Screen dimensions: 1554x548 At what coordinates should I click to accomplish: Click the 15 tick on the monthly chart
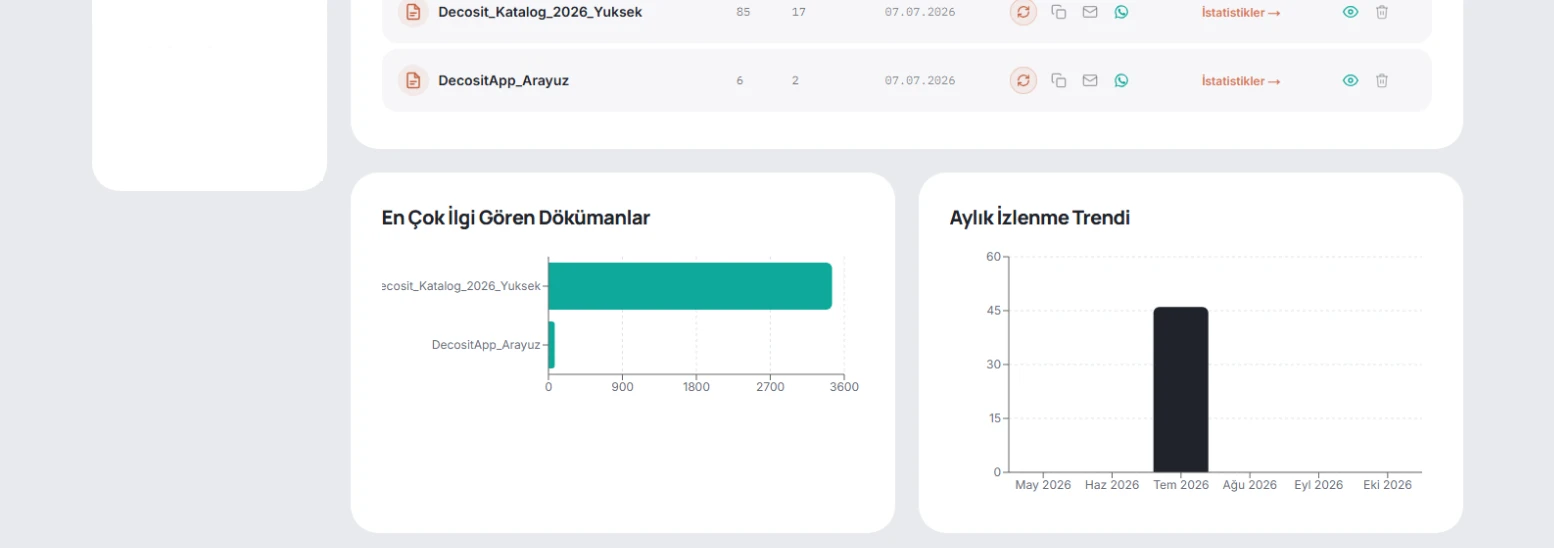[x=993, y=419]
